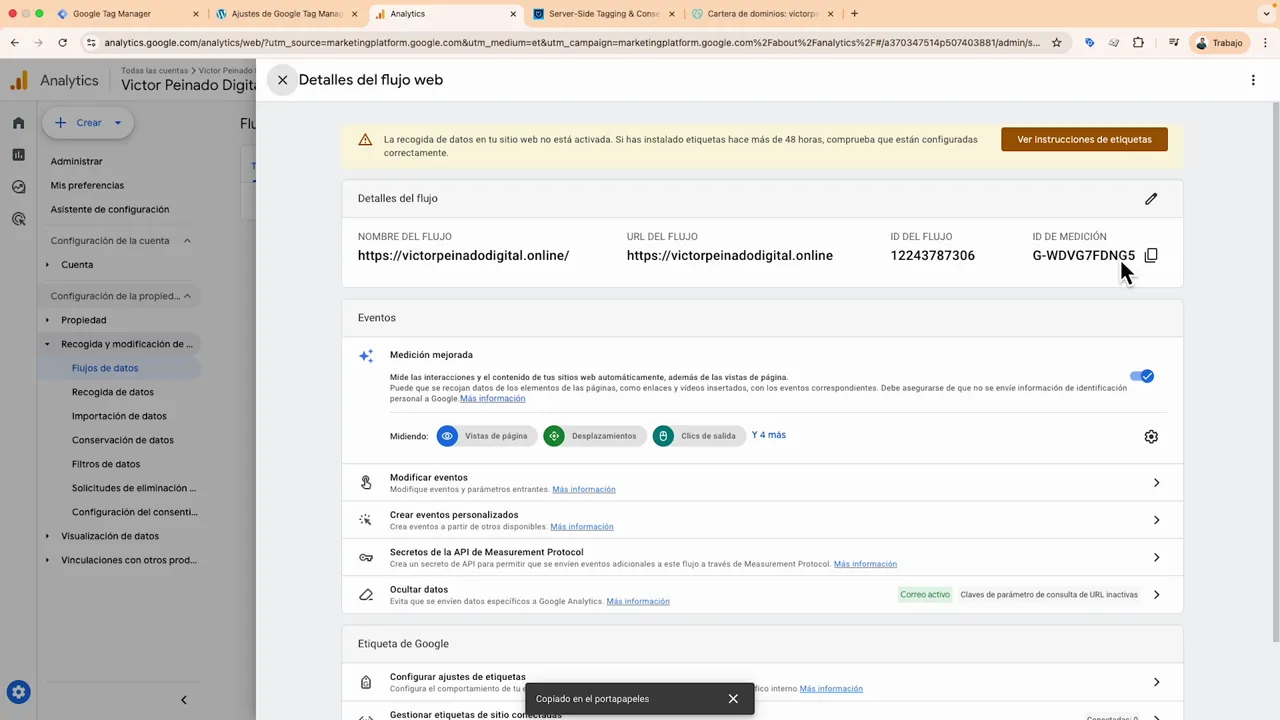Collapse Configuración de la cuenta section
Viewport: 1280px width, 720px height.
coord(185,240)
